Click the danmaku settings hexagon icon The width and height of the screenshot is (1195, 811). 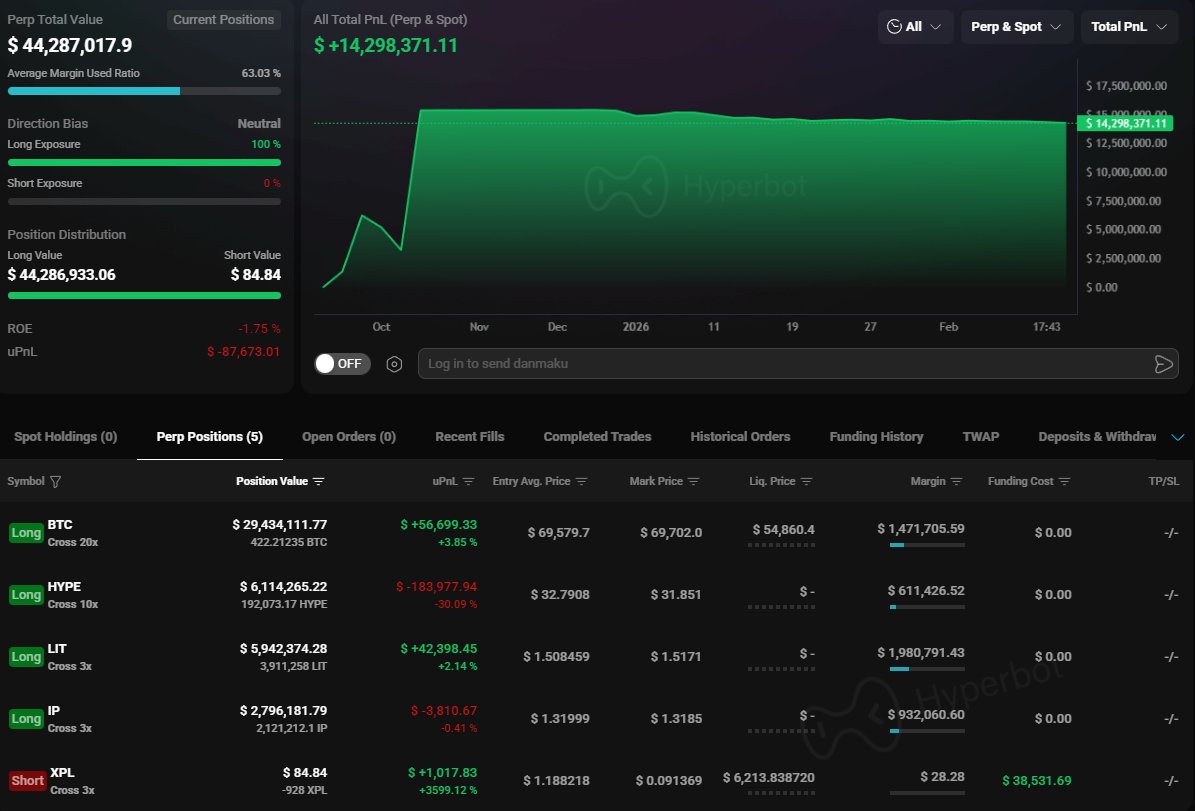pyautogui.click(x=394, y=364)
